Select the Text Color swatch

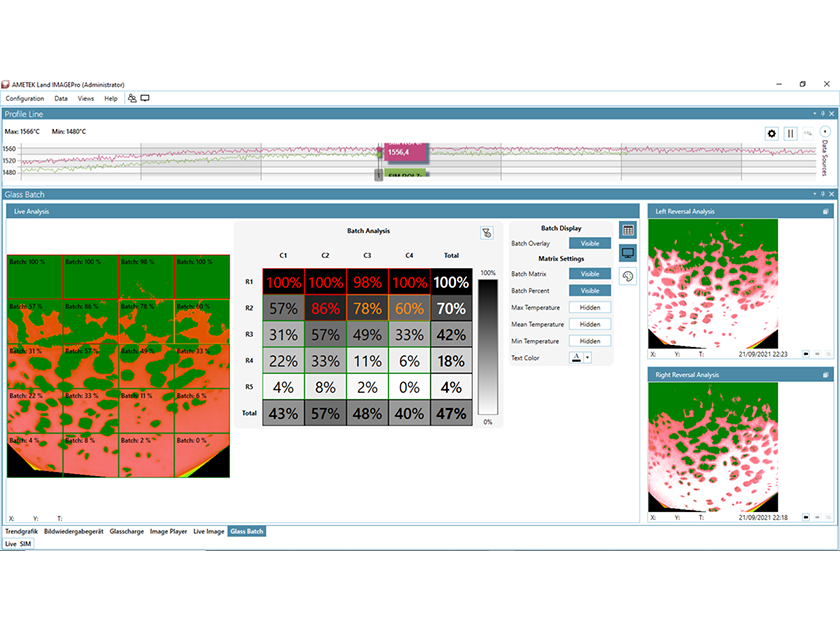point(576,358)
